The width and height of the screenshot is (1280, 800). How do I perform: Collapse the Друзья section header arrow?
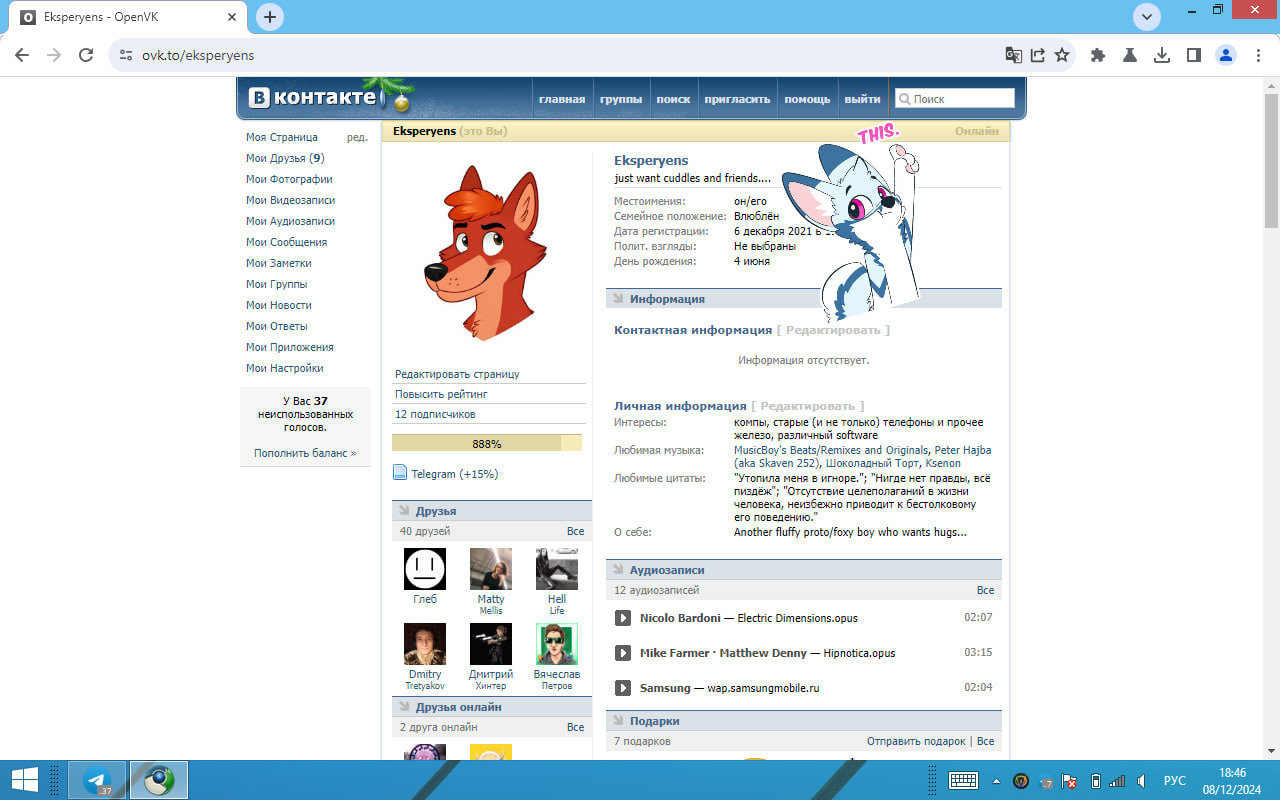click(403, 511)
